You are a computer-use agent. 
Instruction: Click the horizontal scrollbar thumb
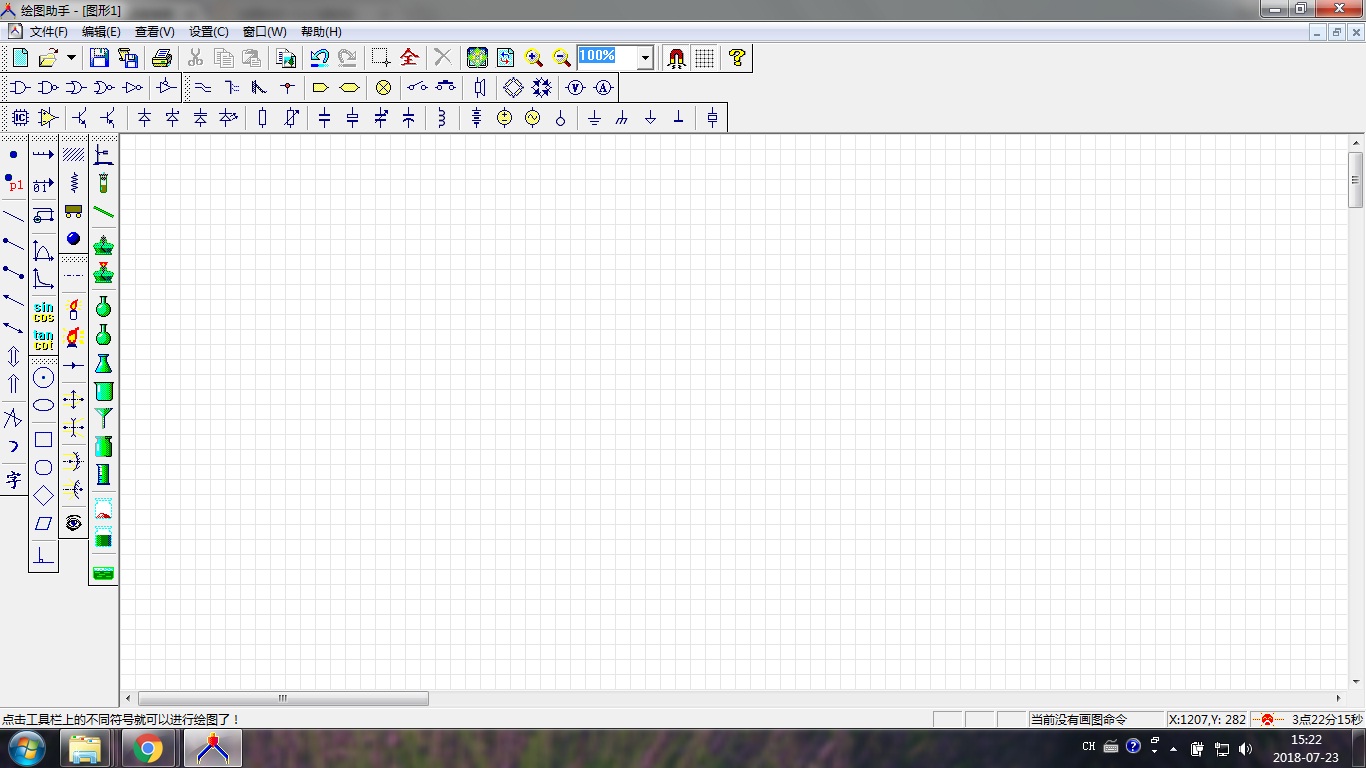(x=283, y=698)
